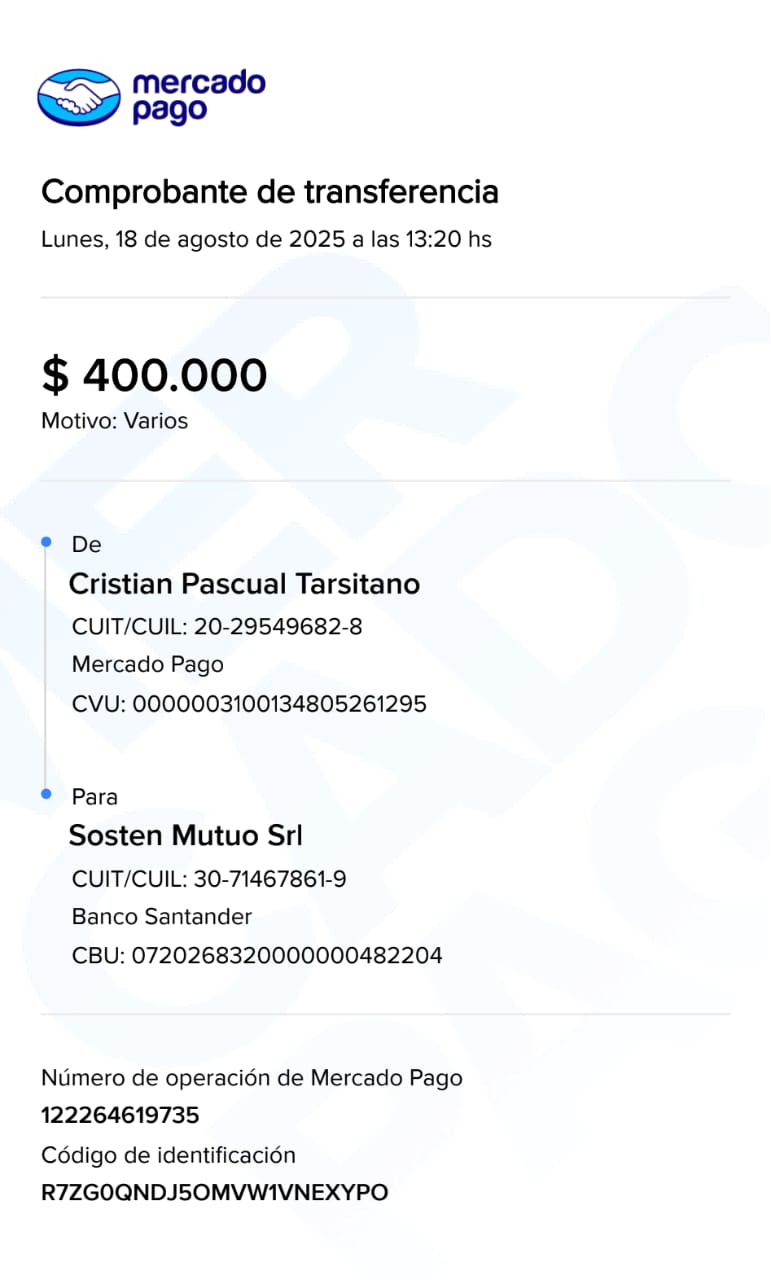This screenshot has width=771, height=1280.
Task: Select operation number 122264619735
Action: click(120, 1115)
